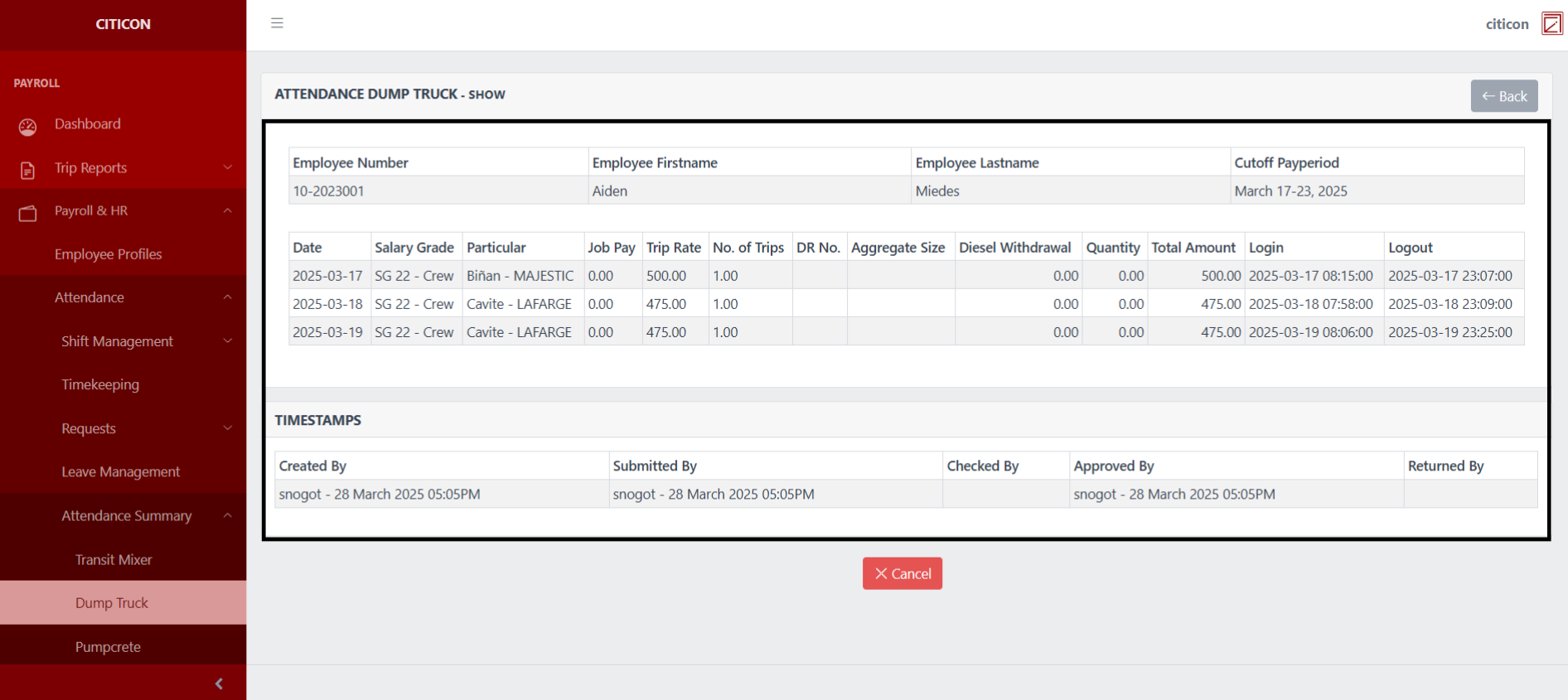Click the Payroll & HR folder icon
This screenshot has width=1568, height=700.
(27, 213)
